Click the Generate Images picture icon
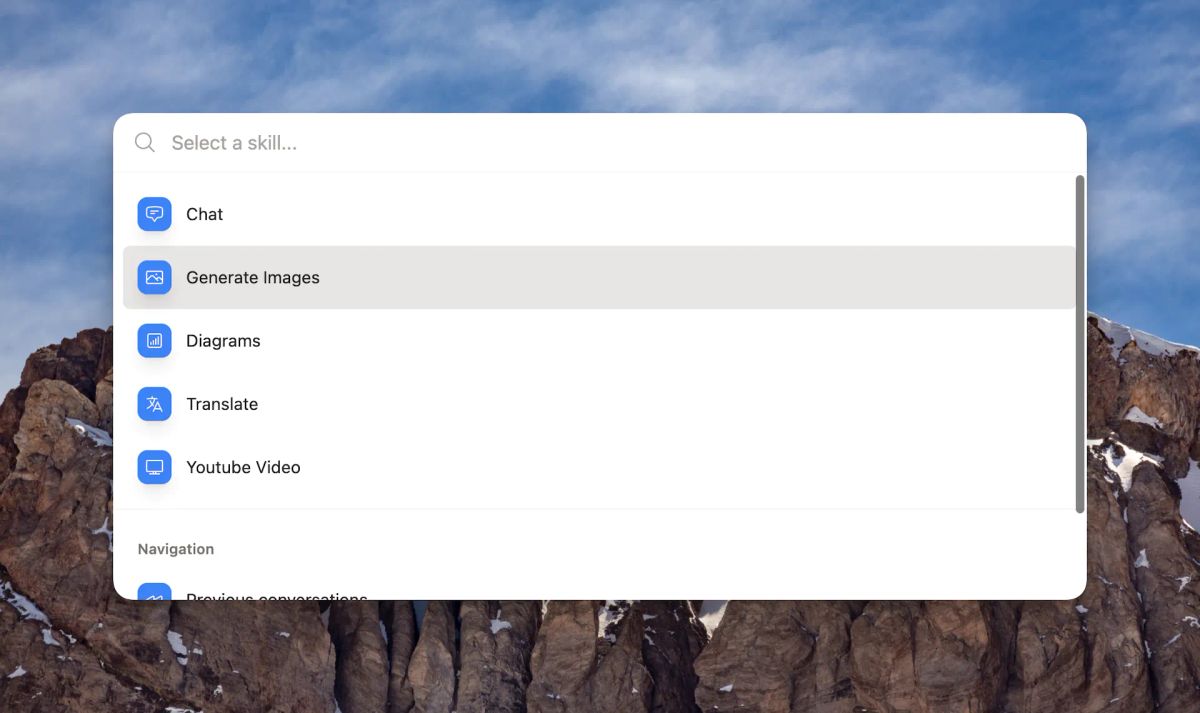This screenshot has width=1200, height=713. (154, 277)
